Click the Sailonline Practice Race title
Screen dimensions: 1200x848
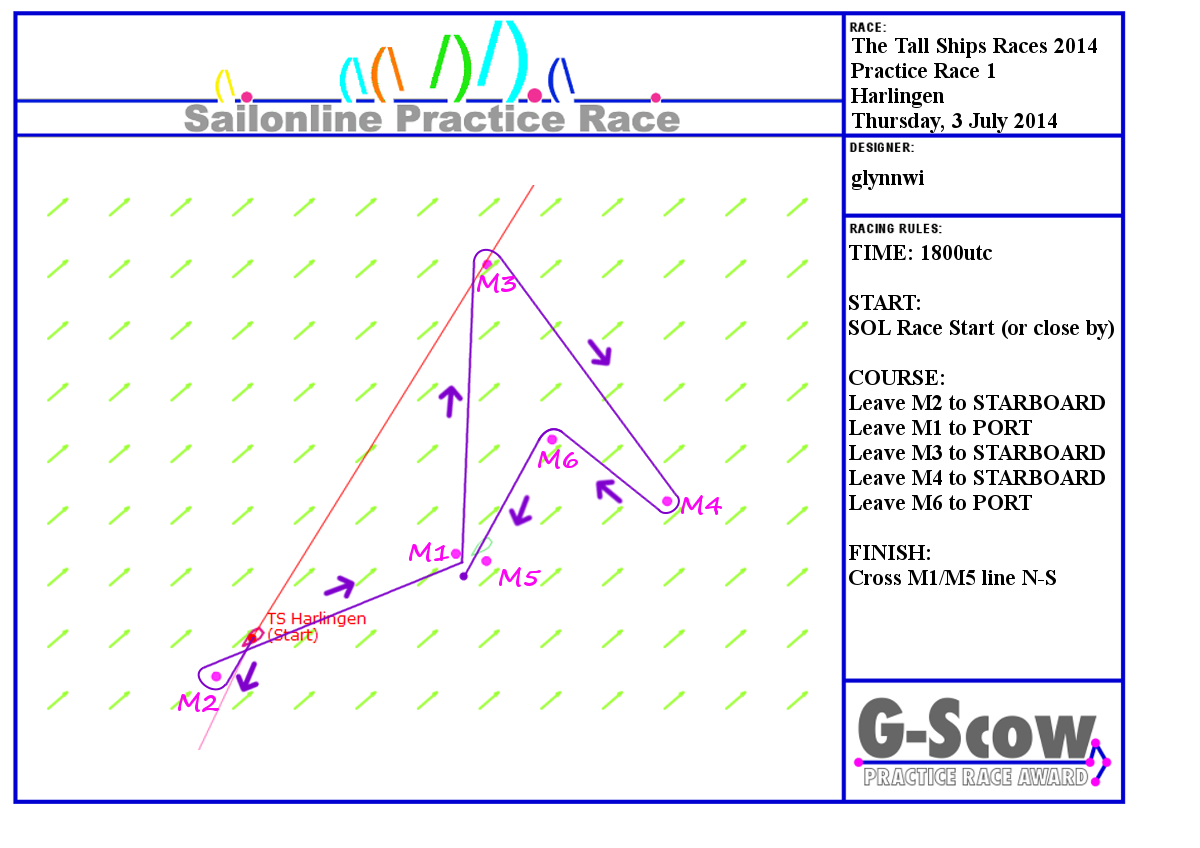click(x=432, y=120)
